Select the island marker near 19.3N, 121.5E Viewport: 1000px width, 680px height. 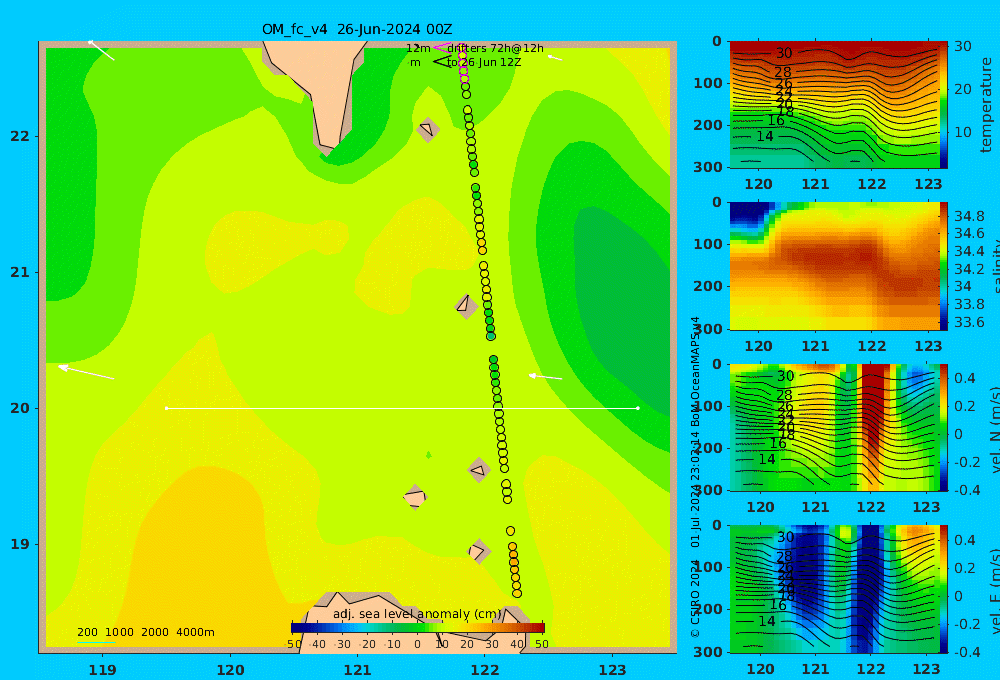[x=415, y=497]
